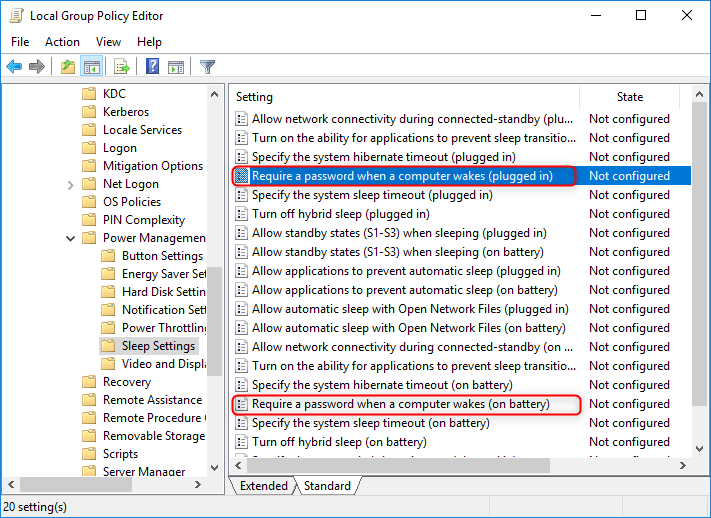Switch to the Extended tab

[x=262, y=486]
